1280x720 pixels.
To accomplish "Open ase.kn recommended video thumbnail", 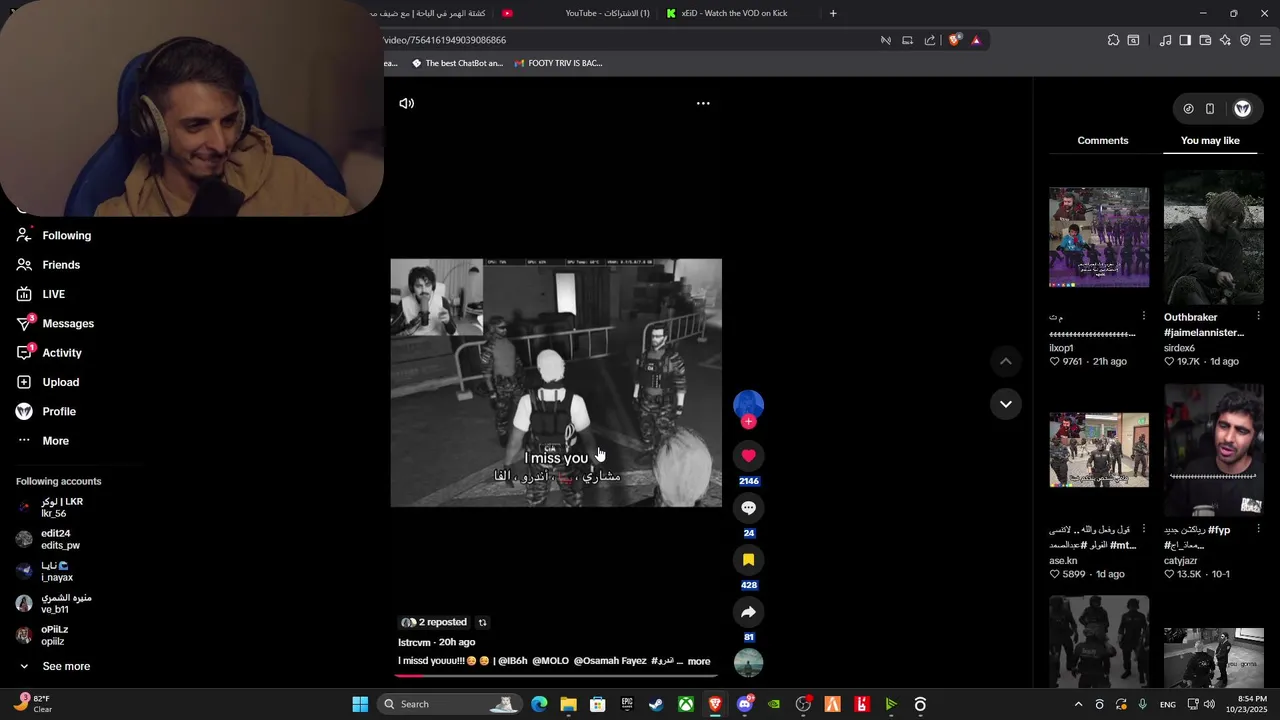I will click(x=1099, y=450).
